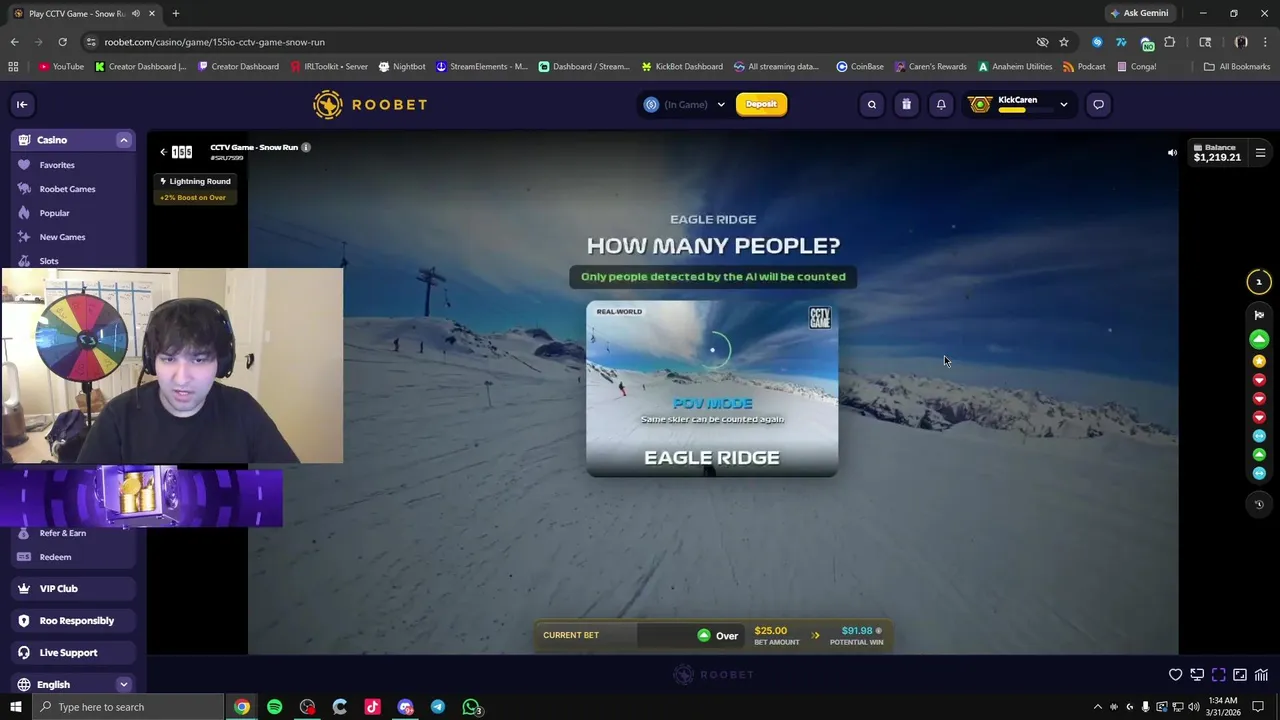
Task: Open the round history clock icon
Action: coord(1259,504)
